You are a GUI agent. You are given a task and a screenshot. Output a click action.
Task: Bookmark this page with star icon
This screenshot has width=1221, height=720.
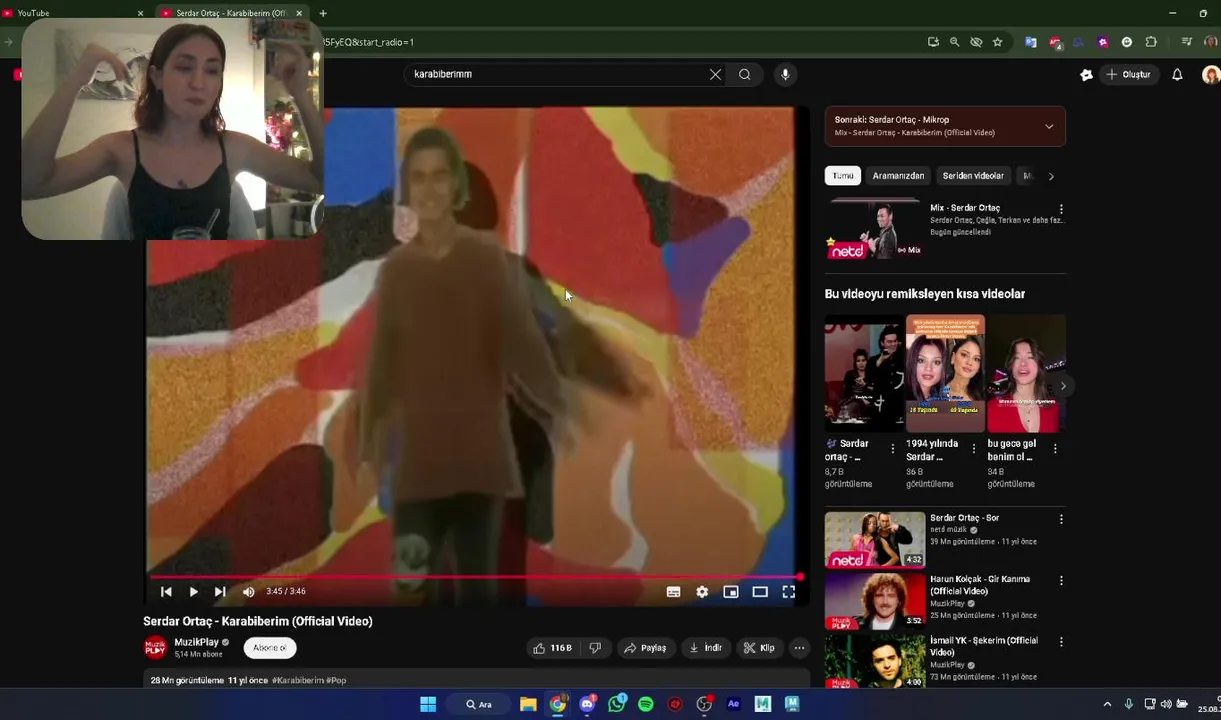click(997, 42)
